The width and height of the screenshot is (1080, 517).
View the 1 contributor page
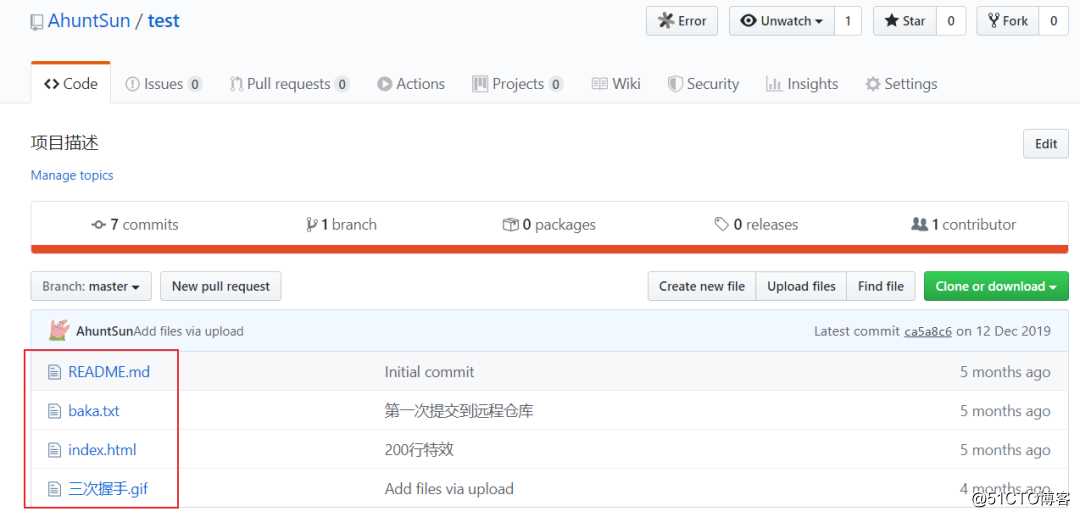point(964,224)
